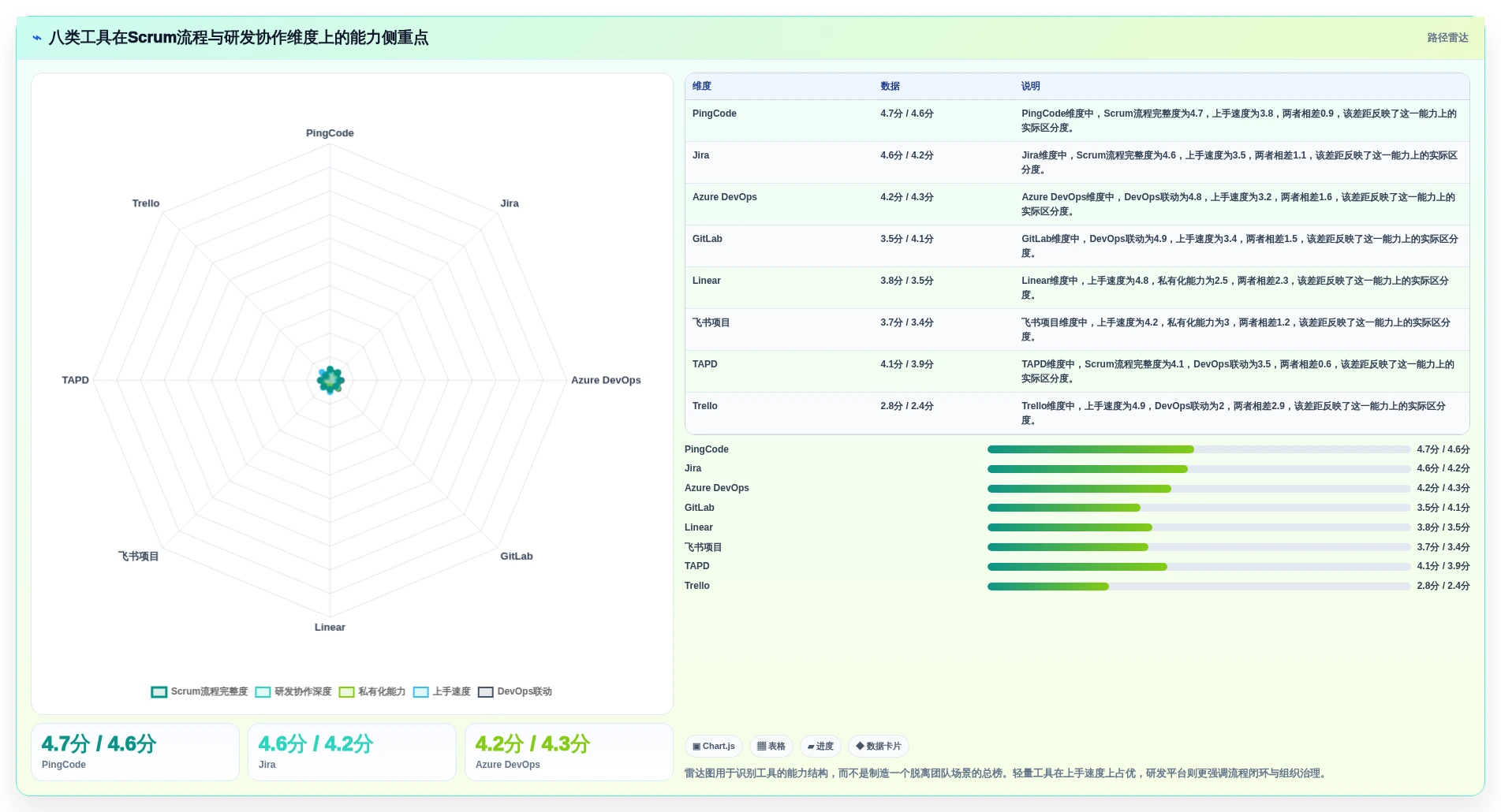Click the dashboard title "八类工具在Scrum流程…"
The image size is (1501, 812).
coord(238,38)
